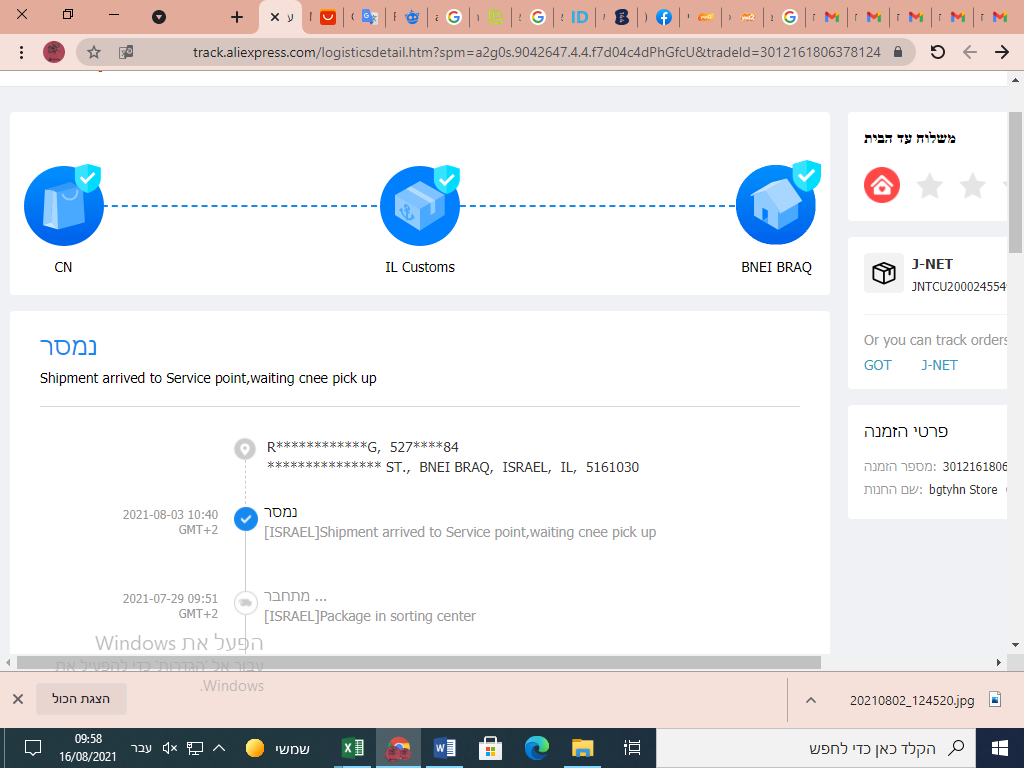Image resolution: width=1024 pixels, height=768 pixels.
Task: Open a new tab with the plus button
Action: click(237, 17)
